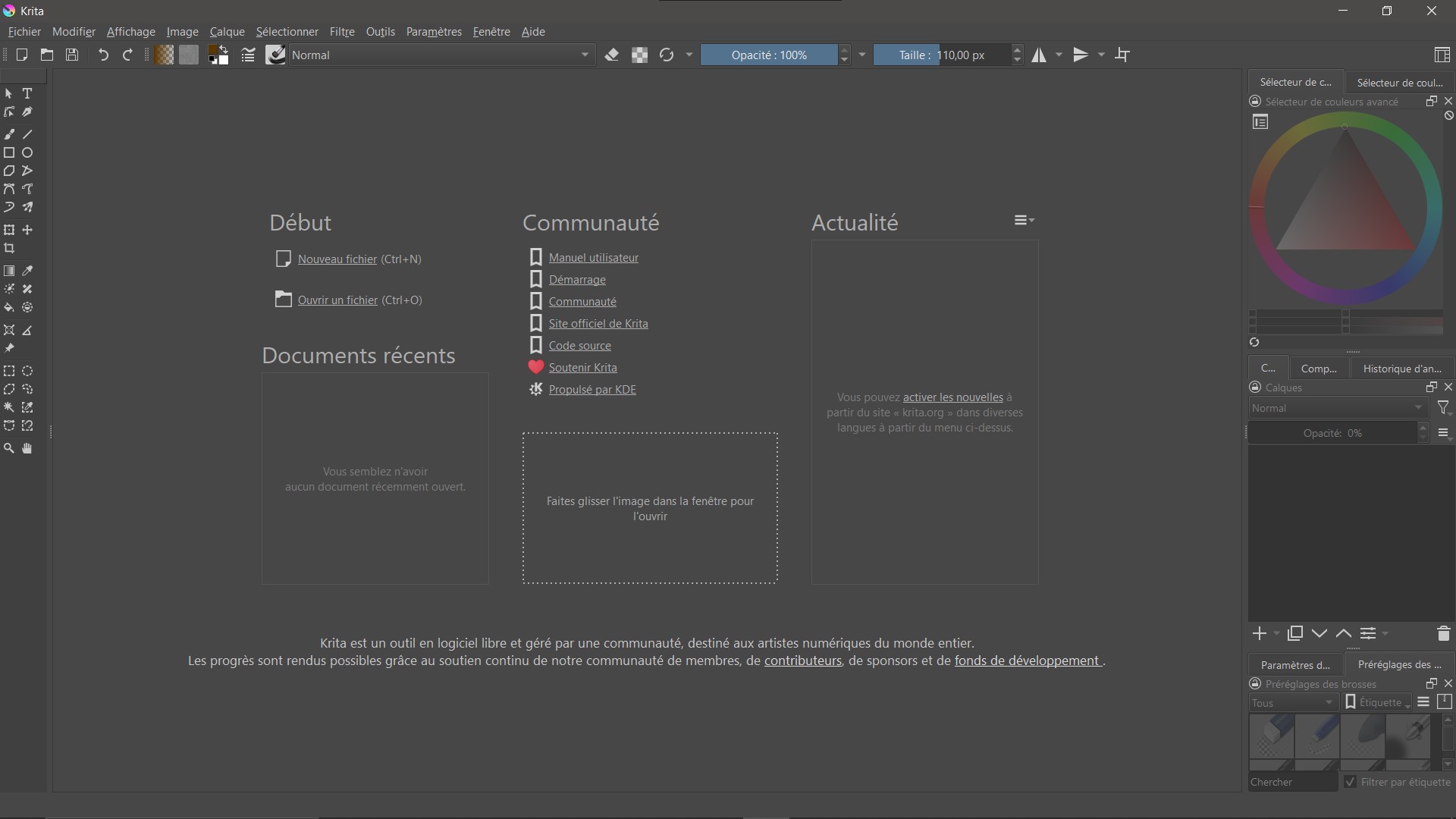Open the opacity slider options arrow
The width and height of the screenshot is (1456, 819).
point(862,55)
